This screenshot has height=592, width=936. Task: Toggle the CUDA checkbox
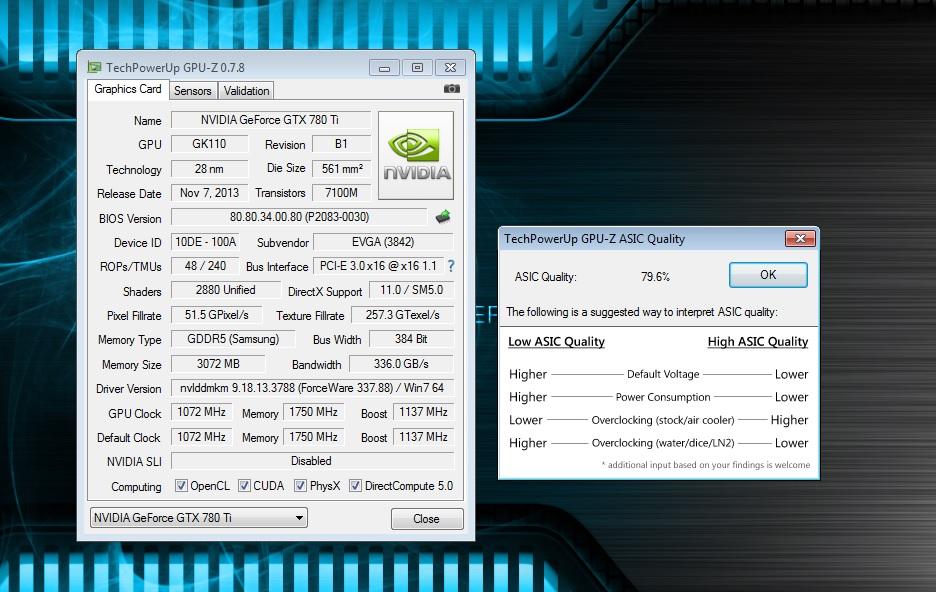(244, 486)
